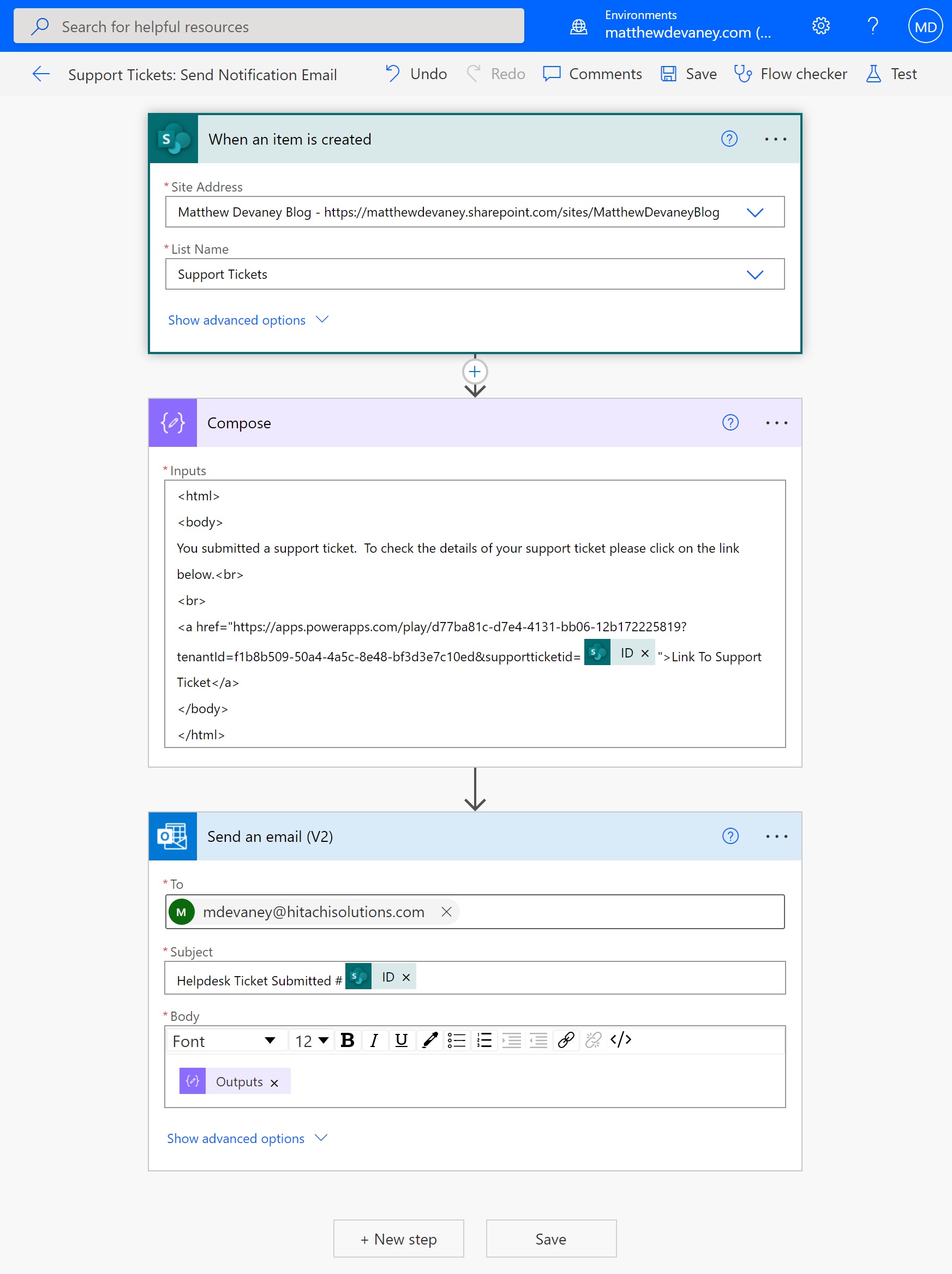Image resolution: width=952 pixels, height=1274 pixels.
Task: Remove the ID token from the Subject field
Action: 405,977
